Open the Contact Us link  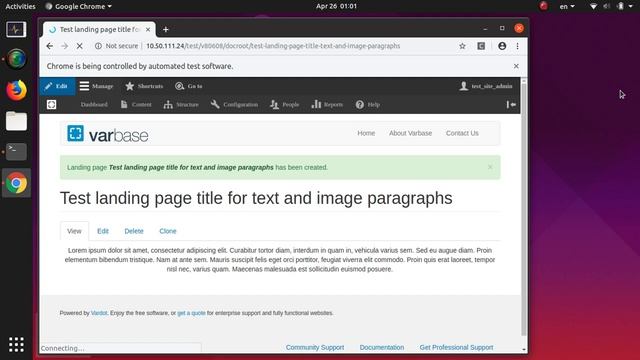pos(462,133)
